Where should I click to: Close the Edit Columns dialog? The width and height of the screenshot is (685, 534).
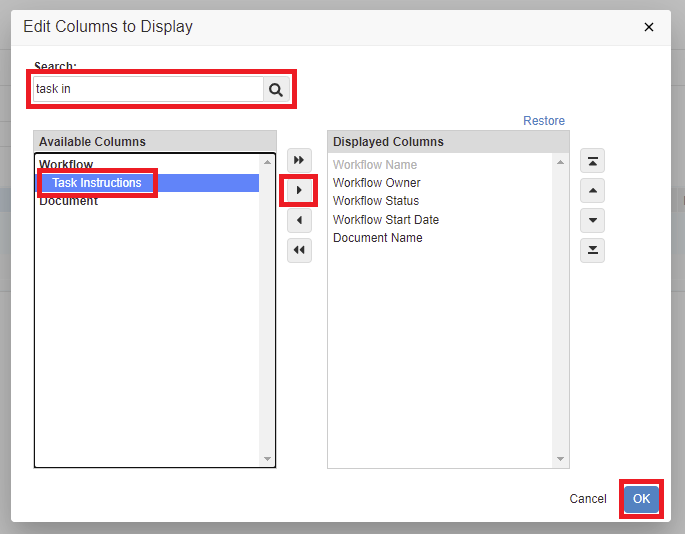pyautogui.click(x=649, y=27)
